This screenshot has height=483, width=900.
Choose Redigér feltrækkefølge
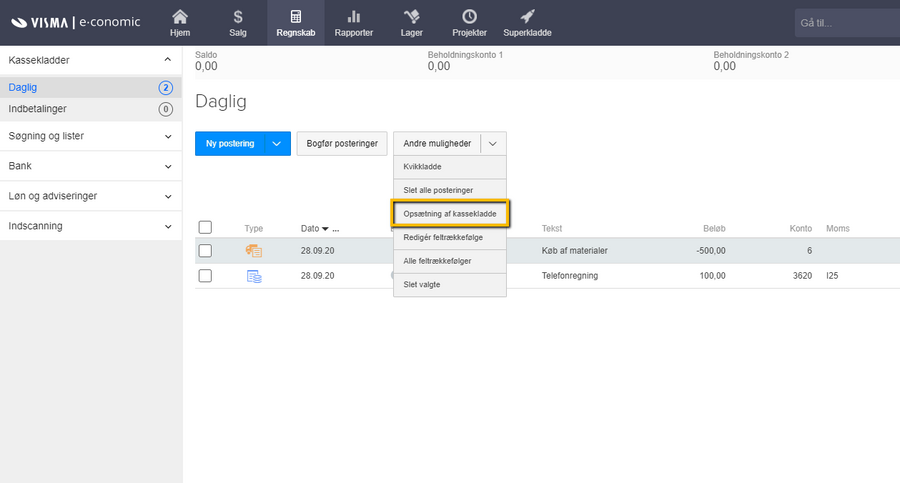coord(450,237)
